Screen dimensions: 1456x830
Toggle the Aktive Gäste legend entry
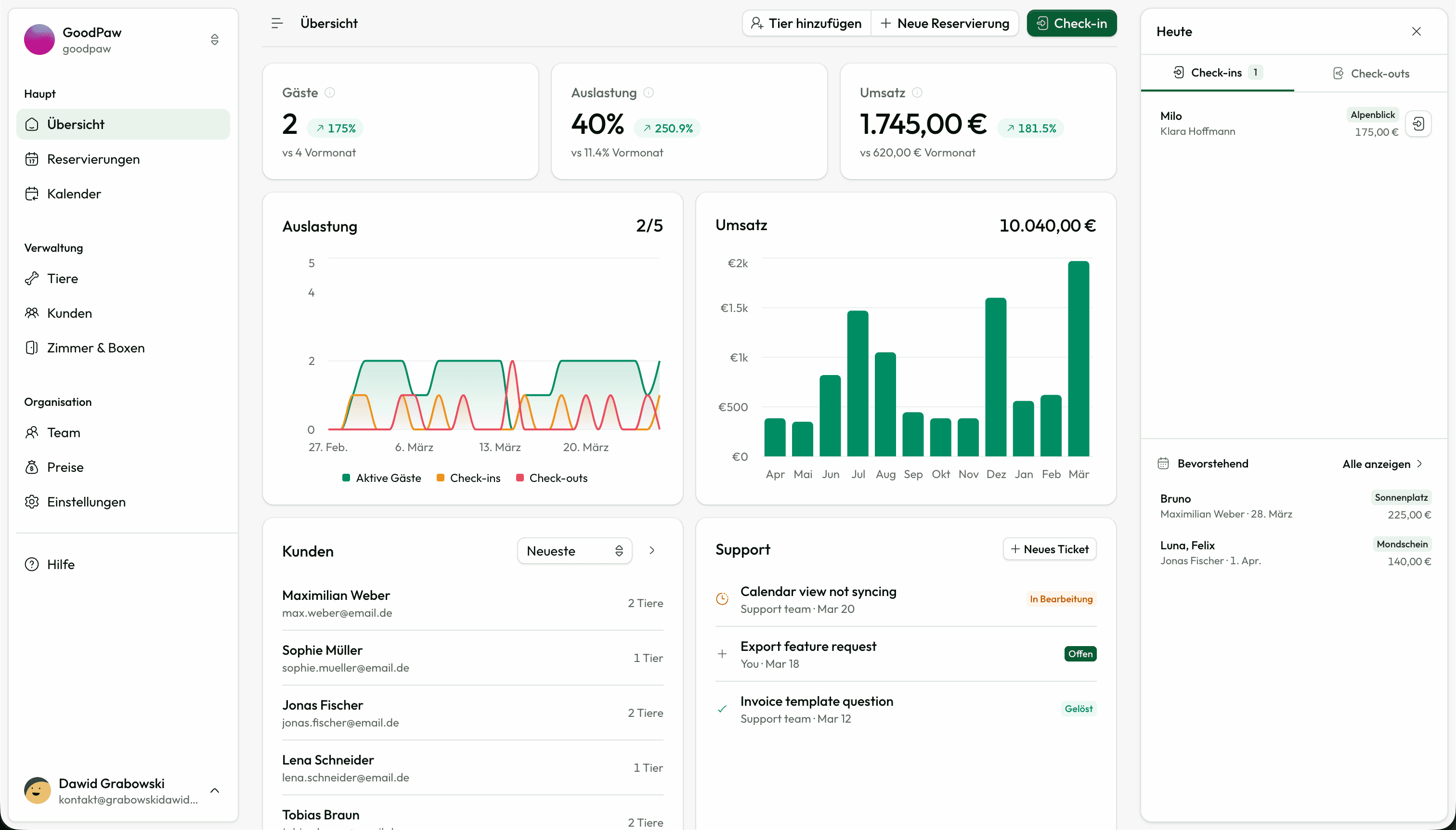(382, 478)
